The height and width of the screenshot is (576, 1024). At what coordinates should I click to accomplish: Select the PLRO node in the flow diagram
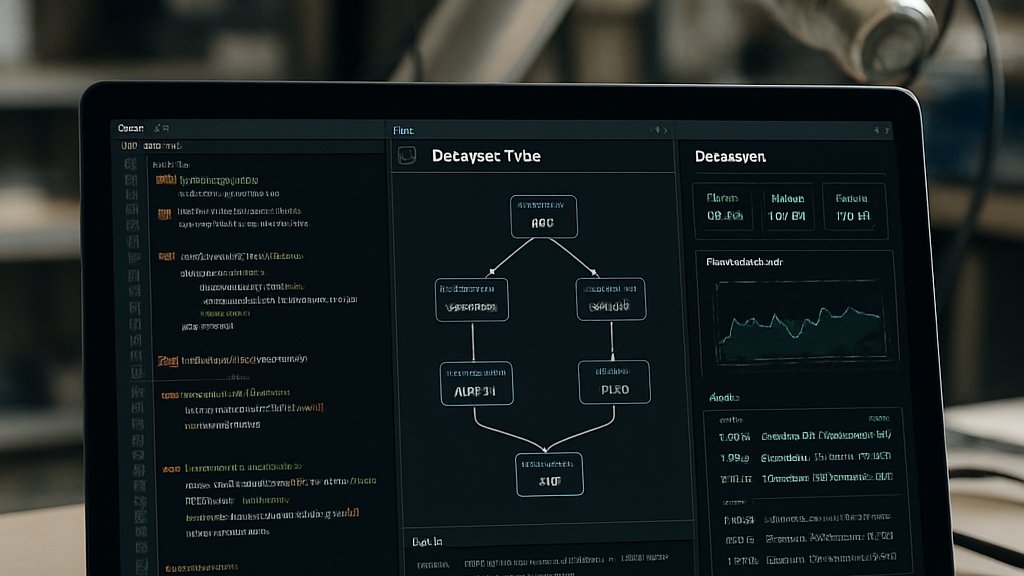coord(614,382)
